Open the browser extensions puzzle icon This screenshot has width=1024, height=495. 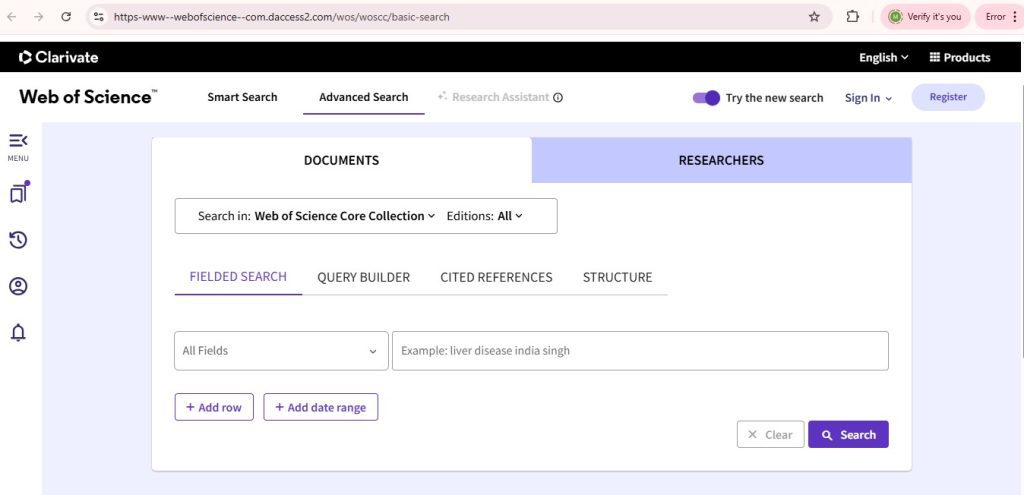tap(853, 17)
